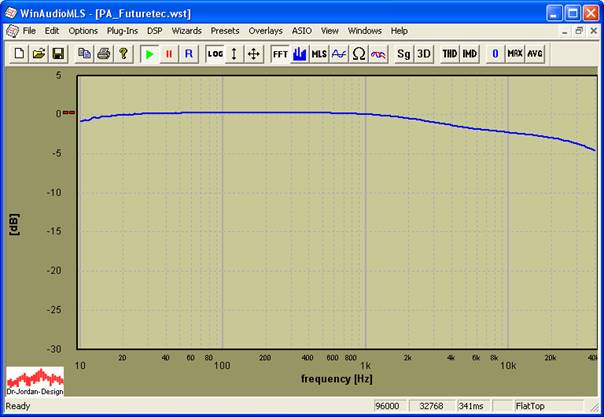604x417 pixels.
Task: Create a new file with the blank page icon
Action: (19, 54)
